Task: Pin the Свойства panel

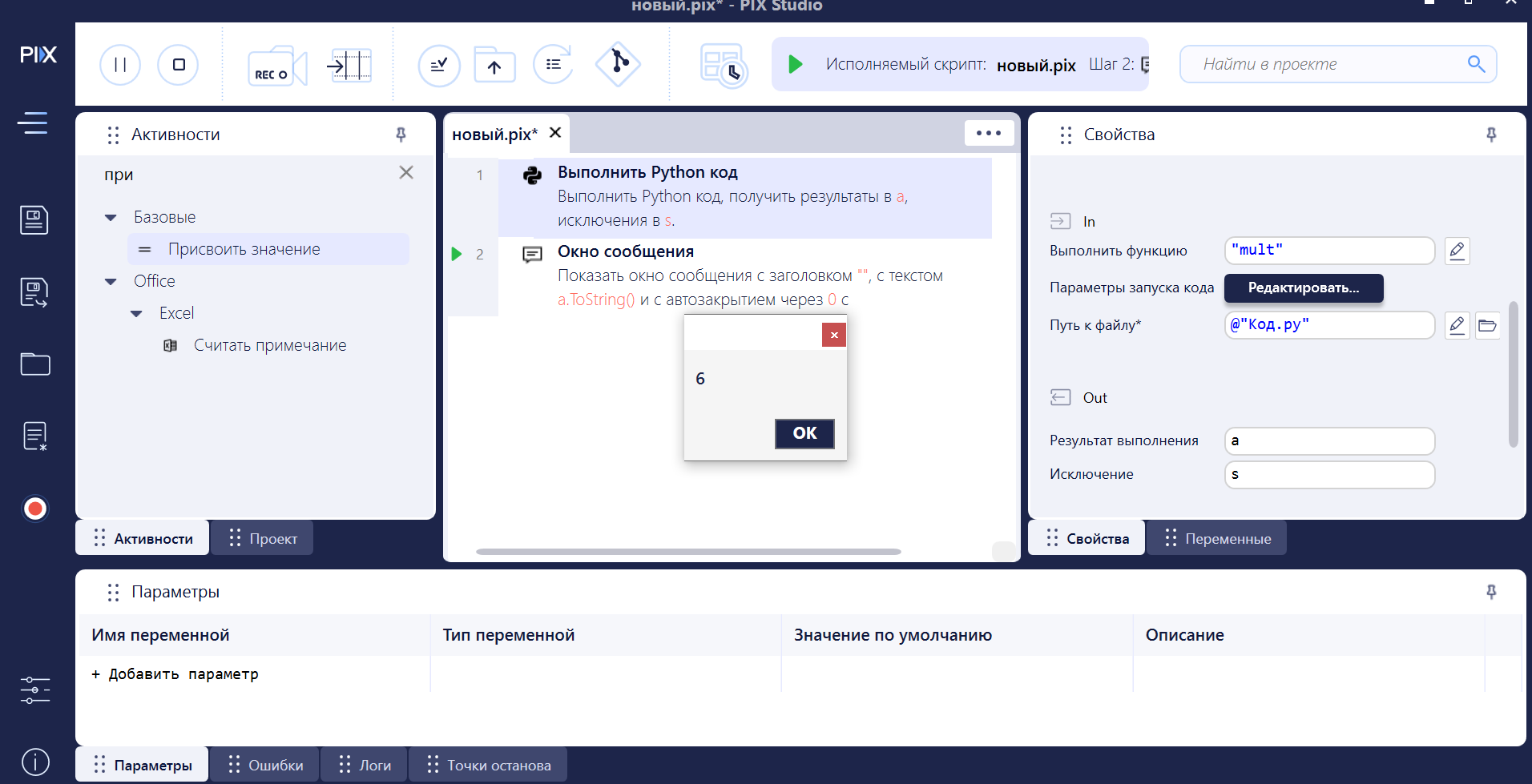Action: pyautogui.click(x=1491, y=135)
